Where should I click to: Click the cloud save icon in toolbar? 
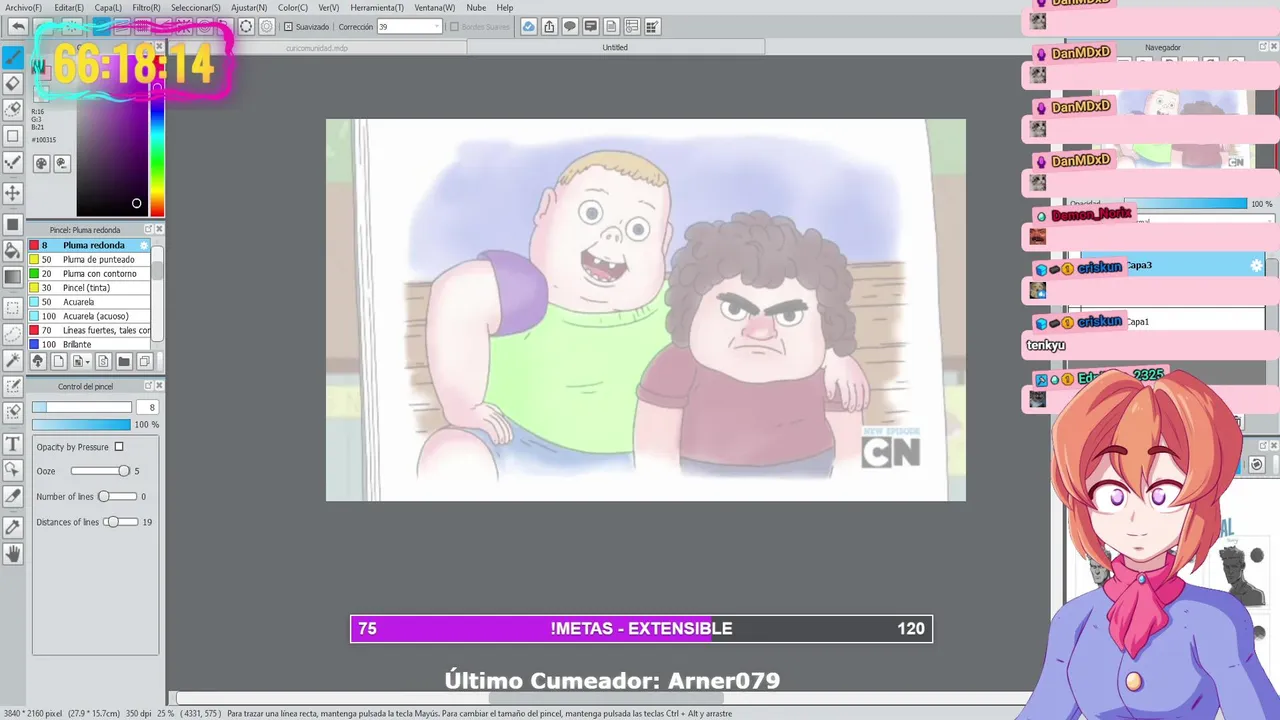[x=528, y=27]
